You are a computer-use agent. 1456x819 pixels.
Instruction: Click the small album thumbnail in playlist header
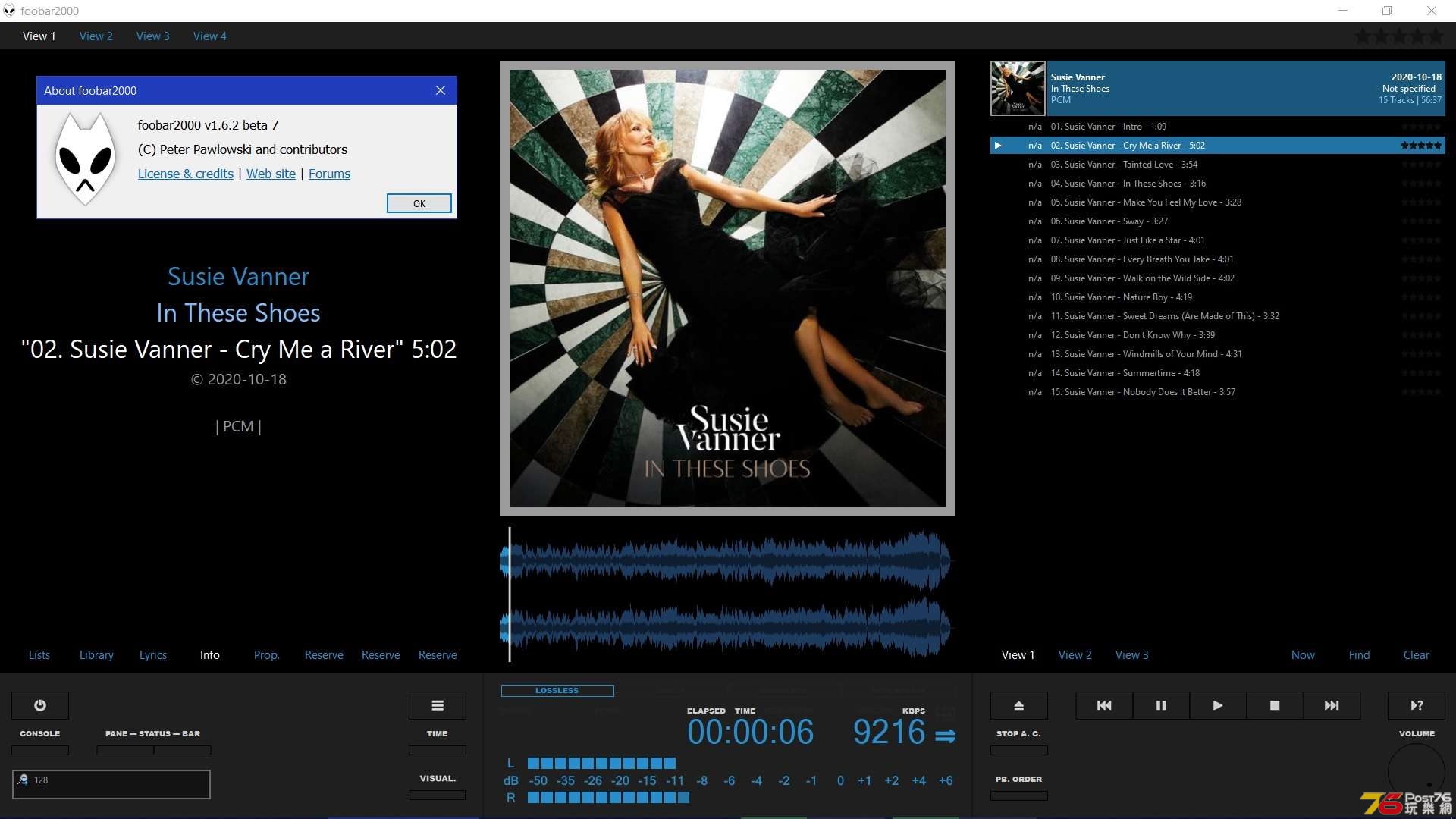pyautogui.click(x=1018, y=89)
